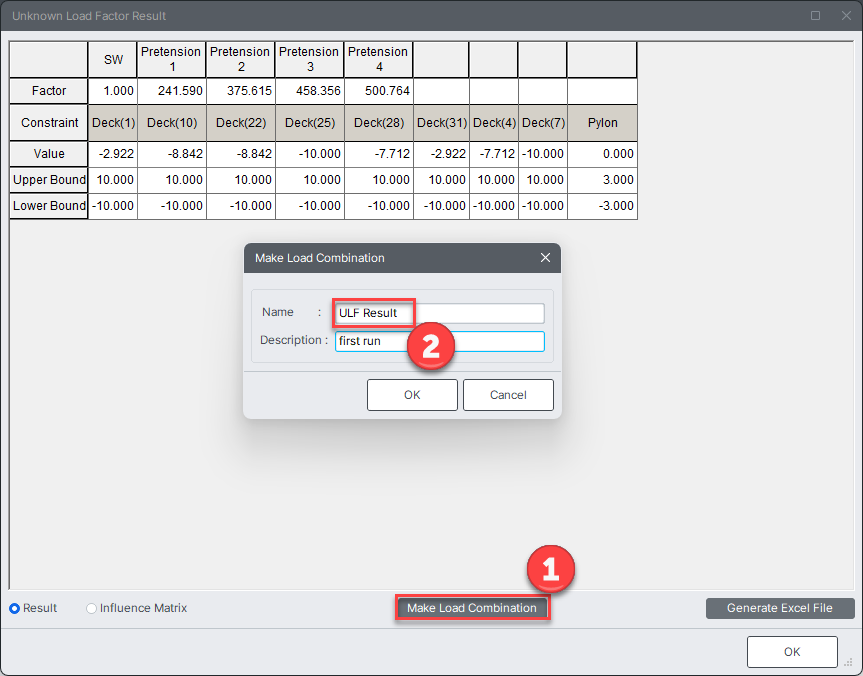863x676 pixels.
Task: Click the Deck(22) constraint cell
Action: point(241,123)
